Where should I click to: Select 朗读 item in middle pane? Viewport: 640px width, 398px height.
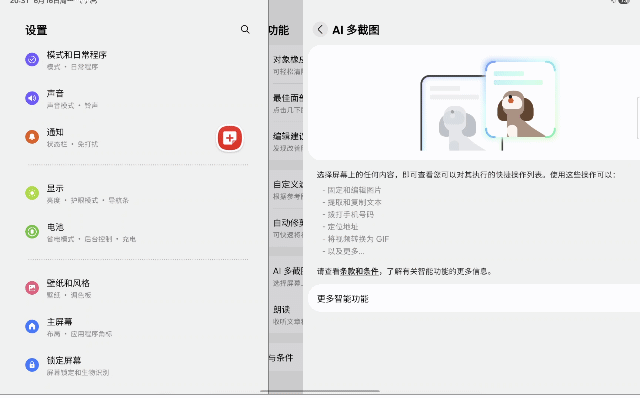(x=286, y=315)
